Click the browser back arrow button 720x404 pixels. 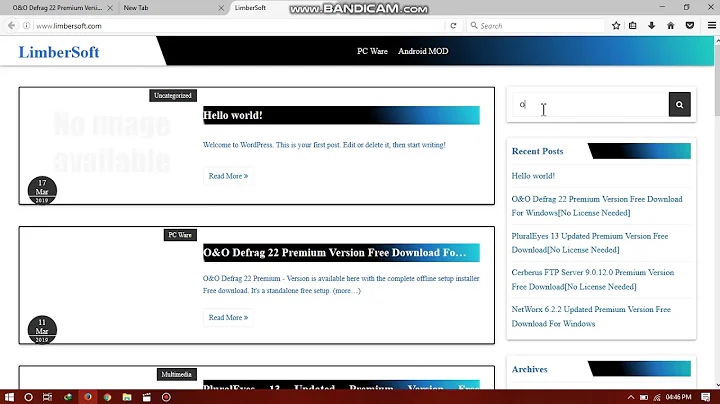point(11,26)
